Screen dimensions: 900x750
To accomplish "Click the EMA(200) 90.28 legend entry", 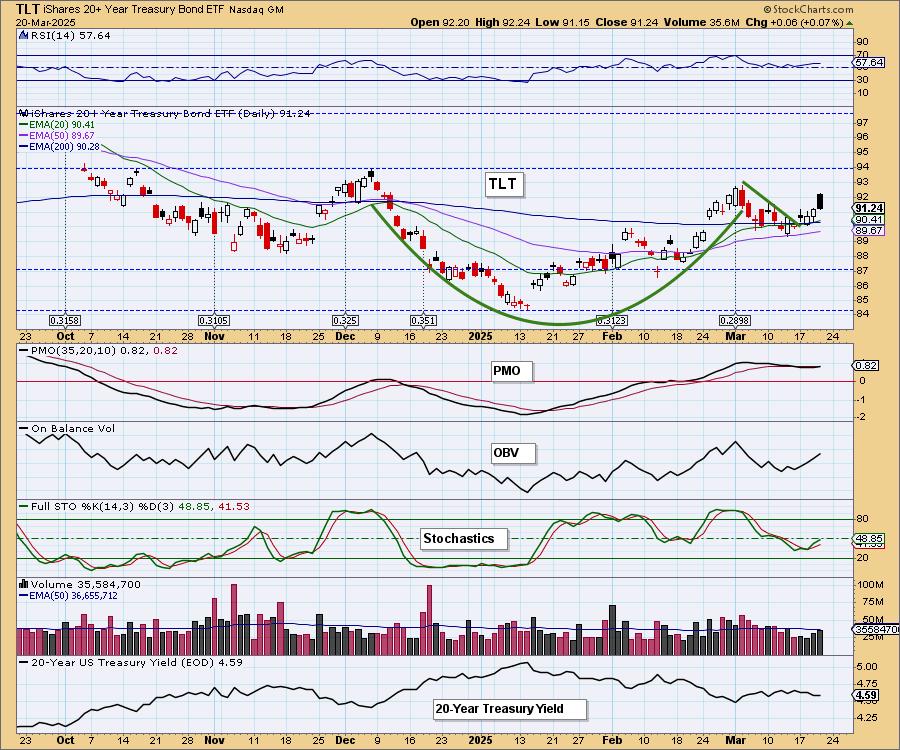I will coord(60,147).
